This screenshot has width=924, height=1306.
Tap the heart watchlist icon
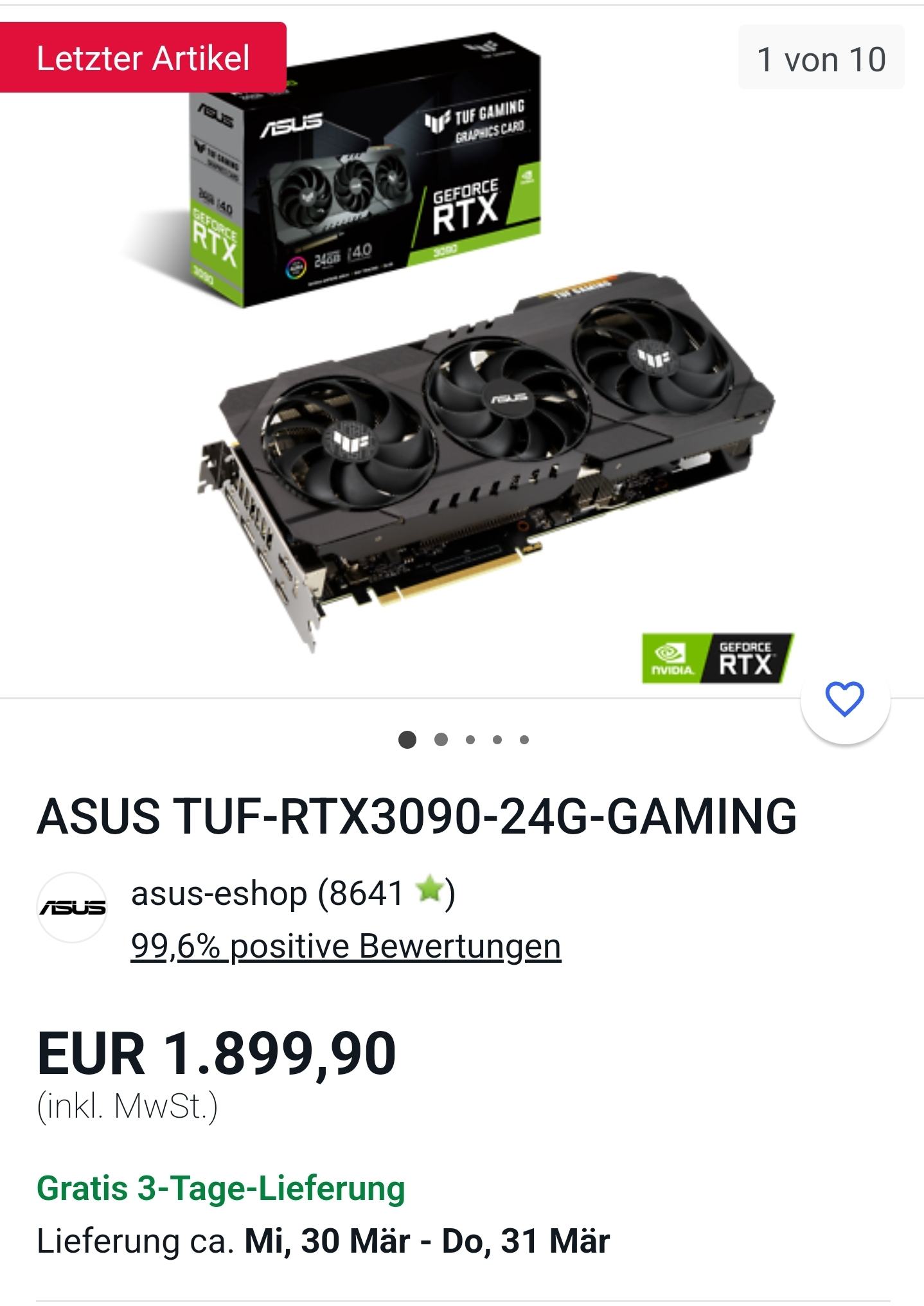pos(844,699)
